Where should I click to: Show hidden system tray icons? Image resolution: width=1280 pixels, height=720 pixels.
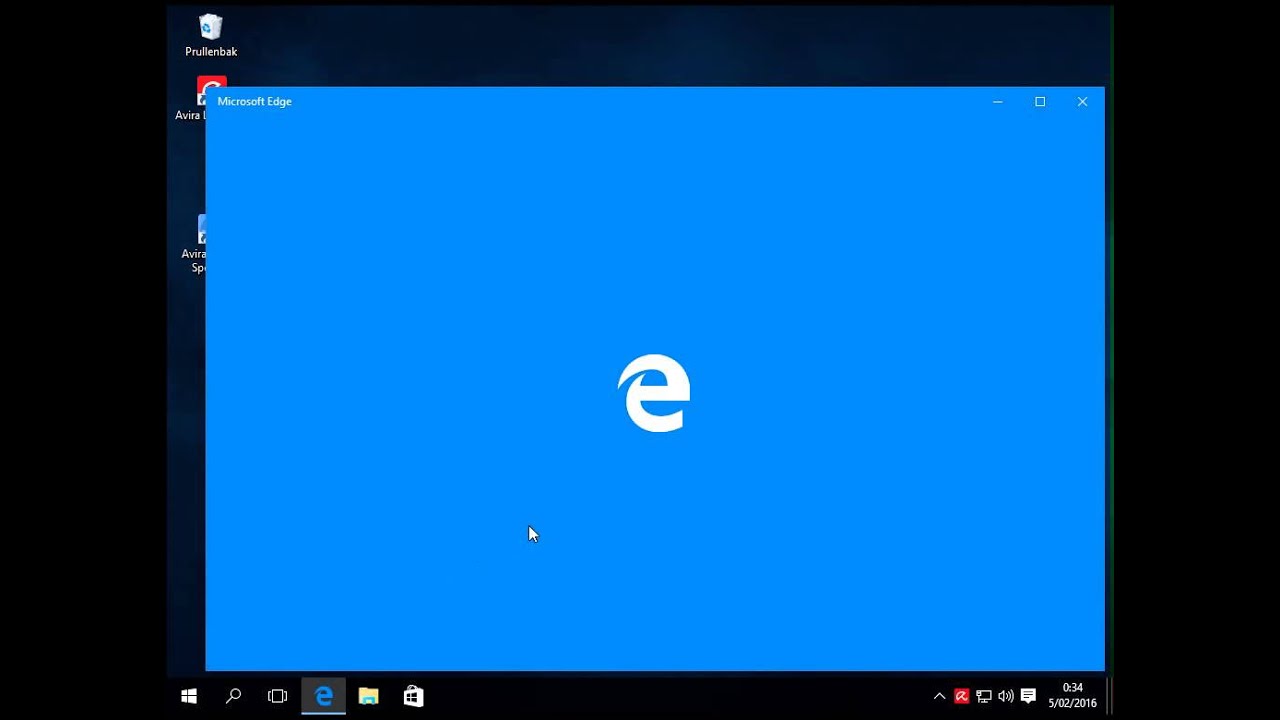tap(939, 696)
